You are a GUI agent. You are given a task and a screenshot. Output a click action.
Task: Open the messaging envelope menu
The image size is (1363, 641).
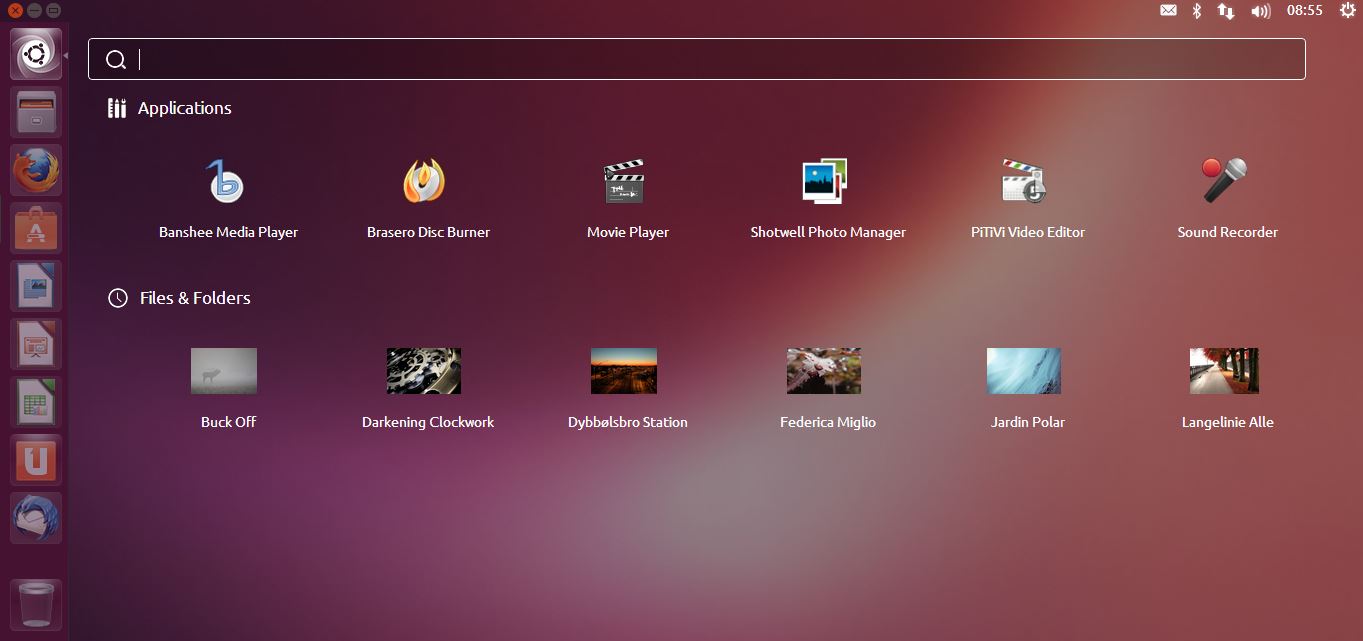[x=1167, y=11]
